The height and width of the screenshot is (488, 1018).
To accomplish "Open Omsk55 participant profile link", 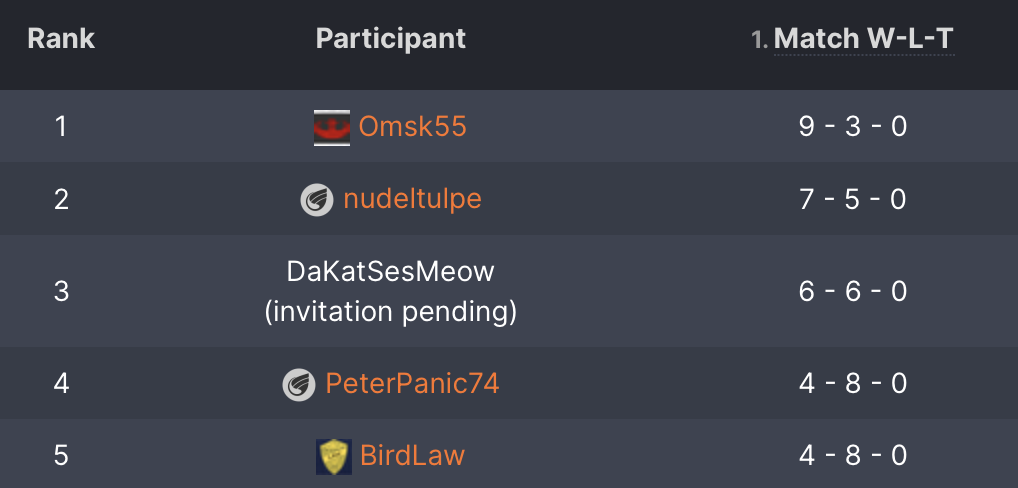I will (x=412, y=127).
